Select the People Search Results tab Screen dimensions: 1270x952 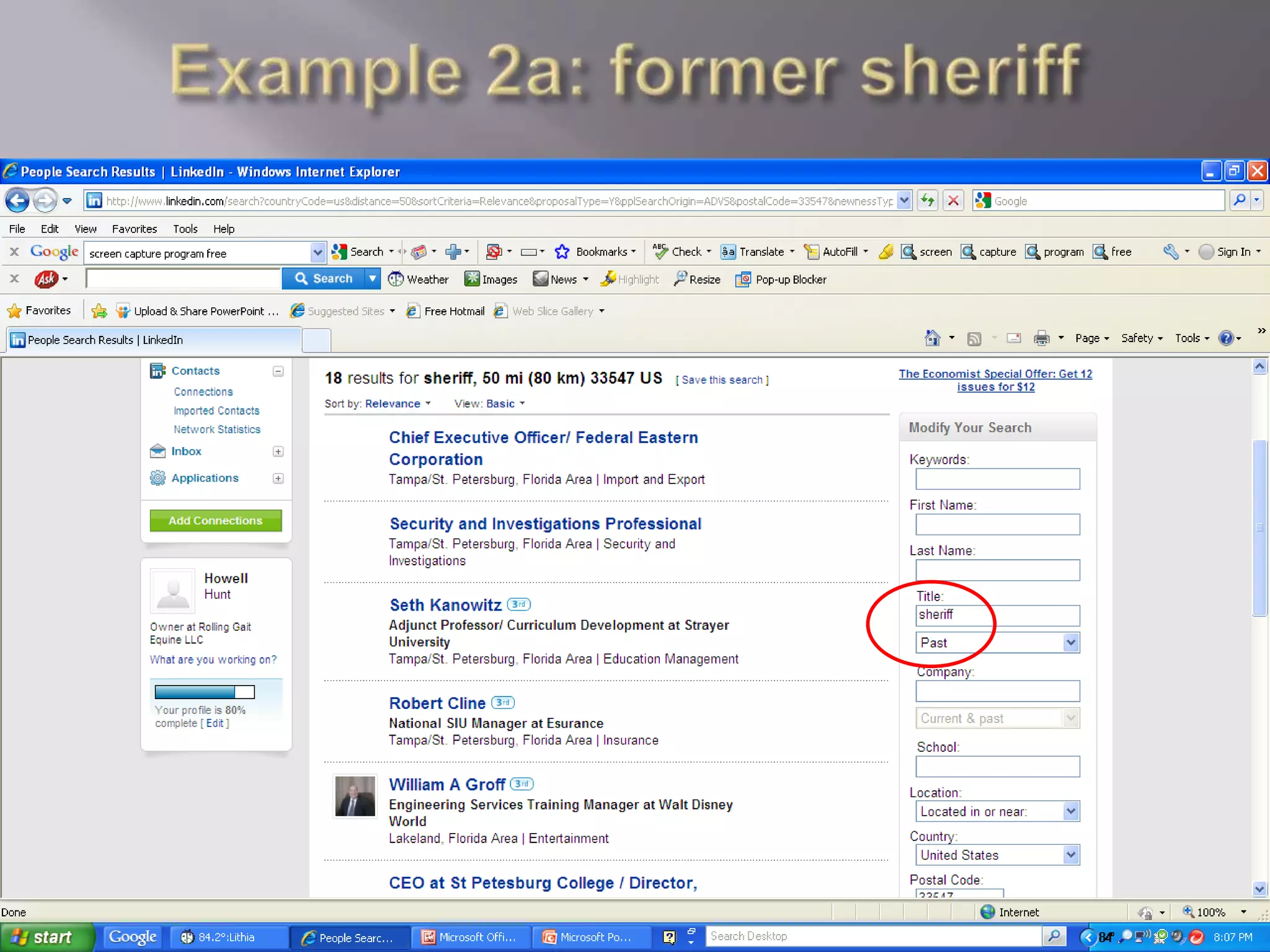(154, 340)
